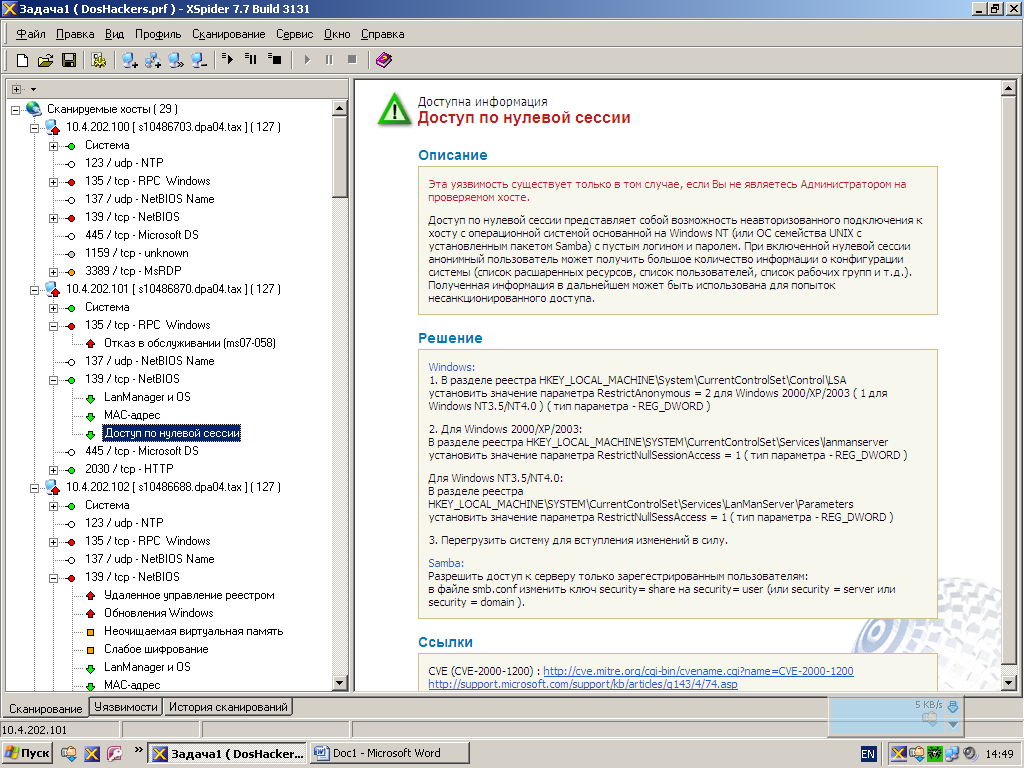Stop scanning of all hosts
Image resolution: width=1024 pixels, height=768 pixels.
(x=274, y=60)
